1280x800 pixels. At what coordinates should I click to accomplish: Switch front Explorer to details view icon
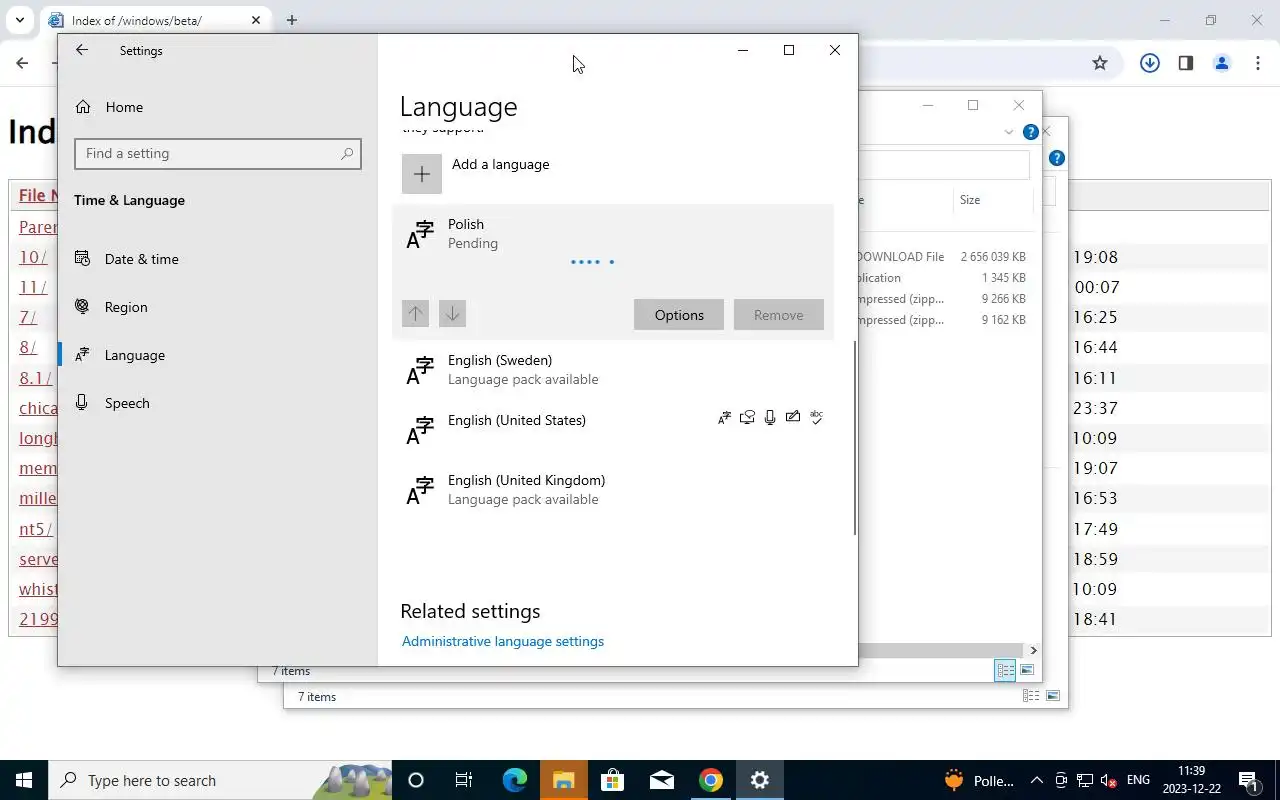1005,670
